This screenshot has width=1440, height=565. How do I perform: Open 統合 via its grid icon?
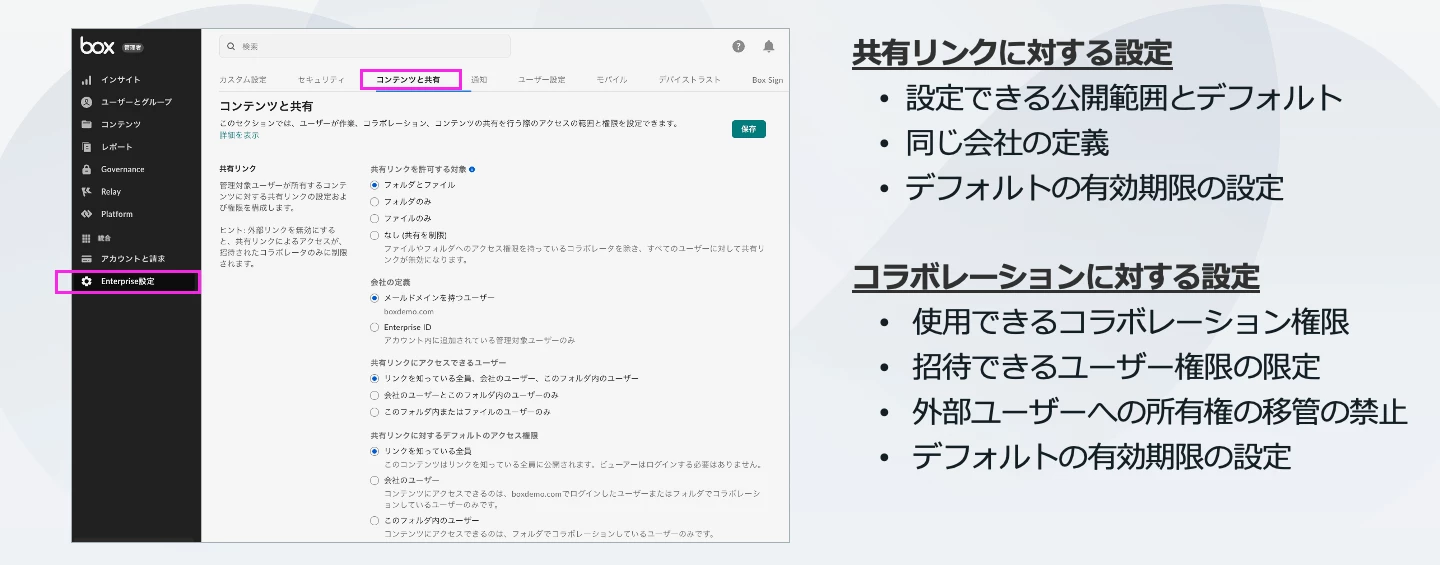tap(87, 238)
